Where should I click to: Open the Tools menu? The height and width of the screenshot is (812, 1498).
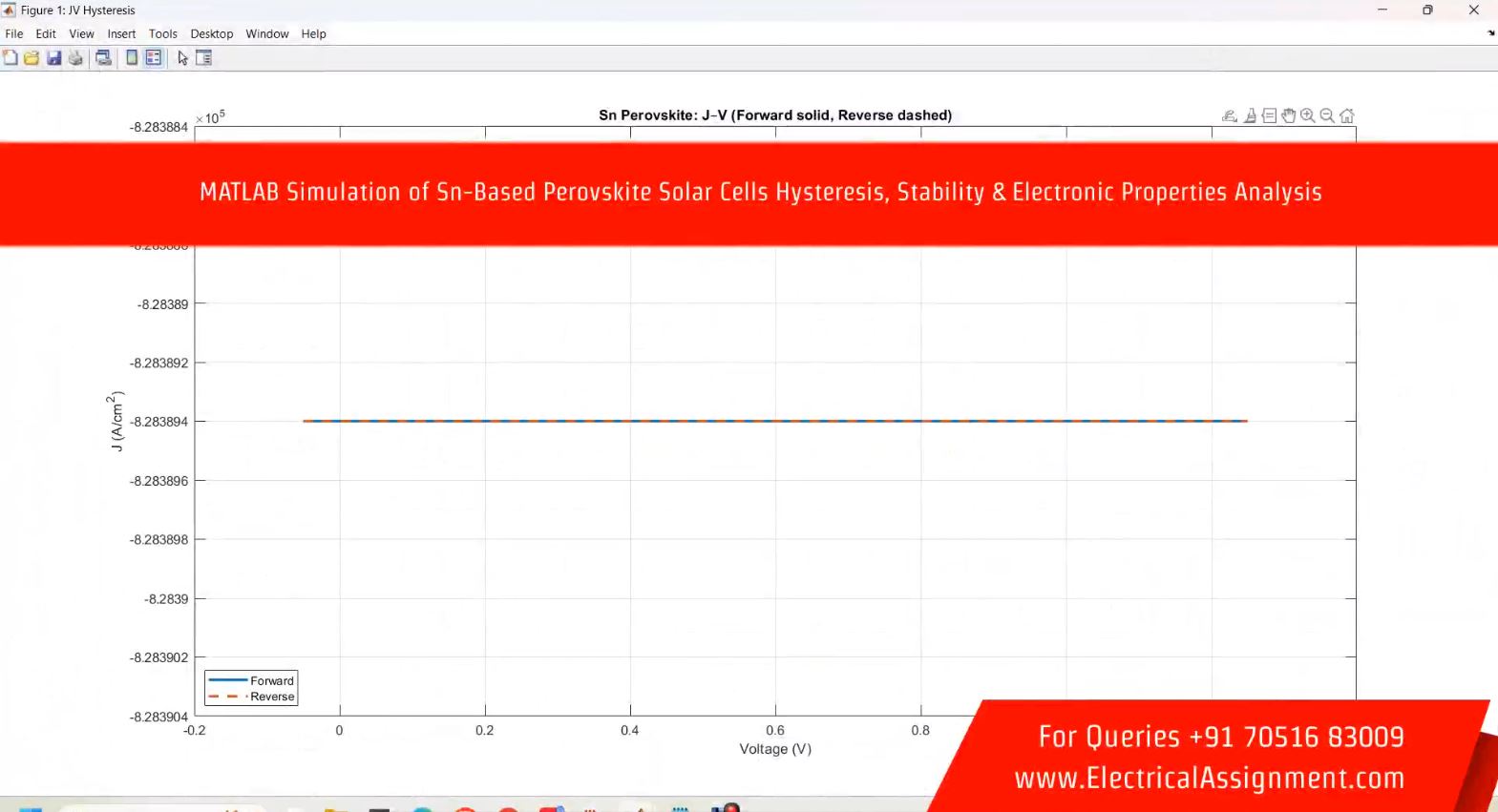[162, 33]
